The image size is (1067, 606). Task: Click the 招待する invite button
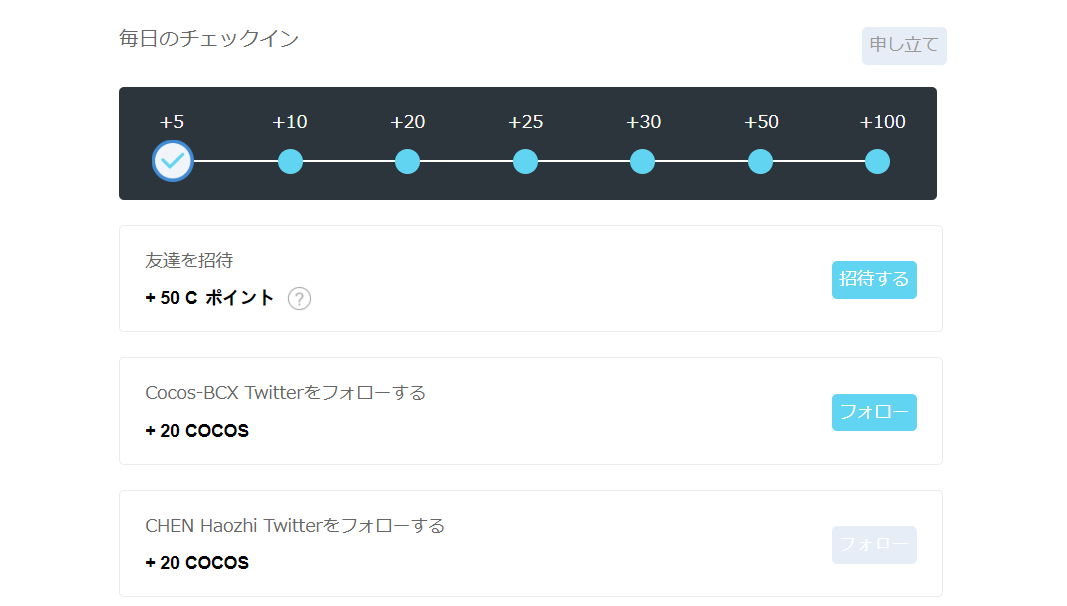[x=874, y=280]
